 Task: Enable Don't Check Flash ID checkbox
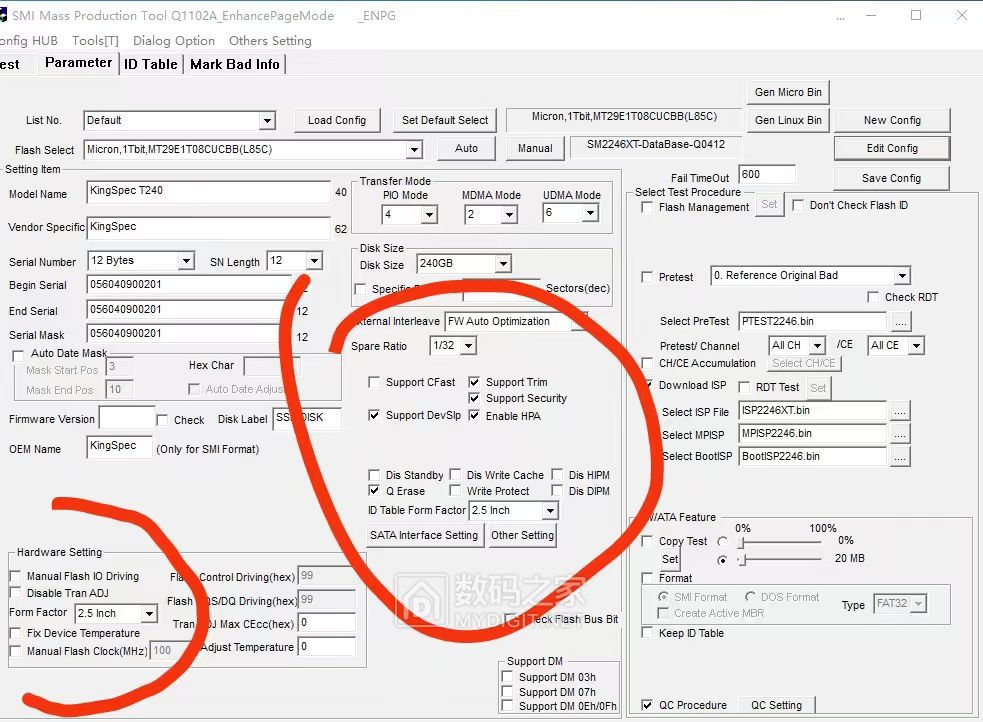pyautogui.click(x=798, y=205)
